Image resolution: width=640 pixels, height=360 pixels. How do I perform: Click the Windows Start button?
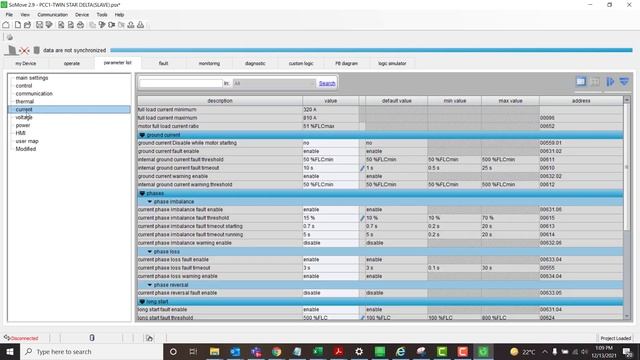click(x=10, y=351)
